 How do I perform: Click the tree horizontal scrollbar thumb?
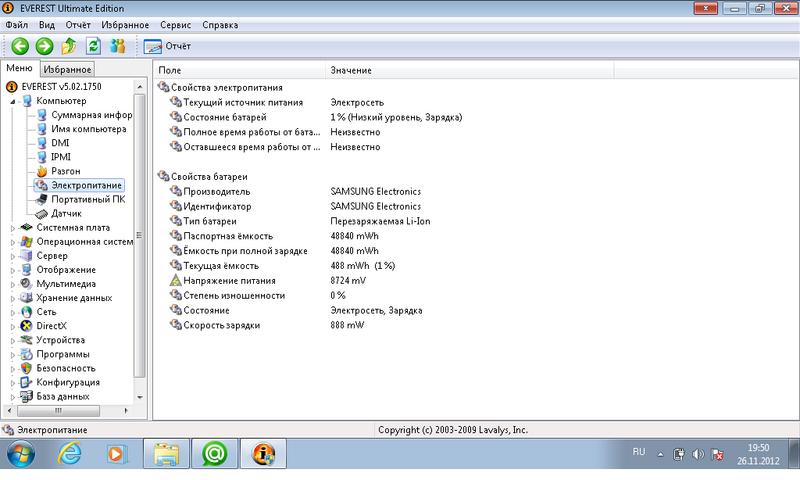coord(58,411)
